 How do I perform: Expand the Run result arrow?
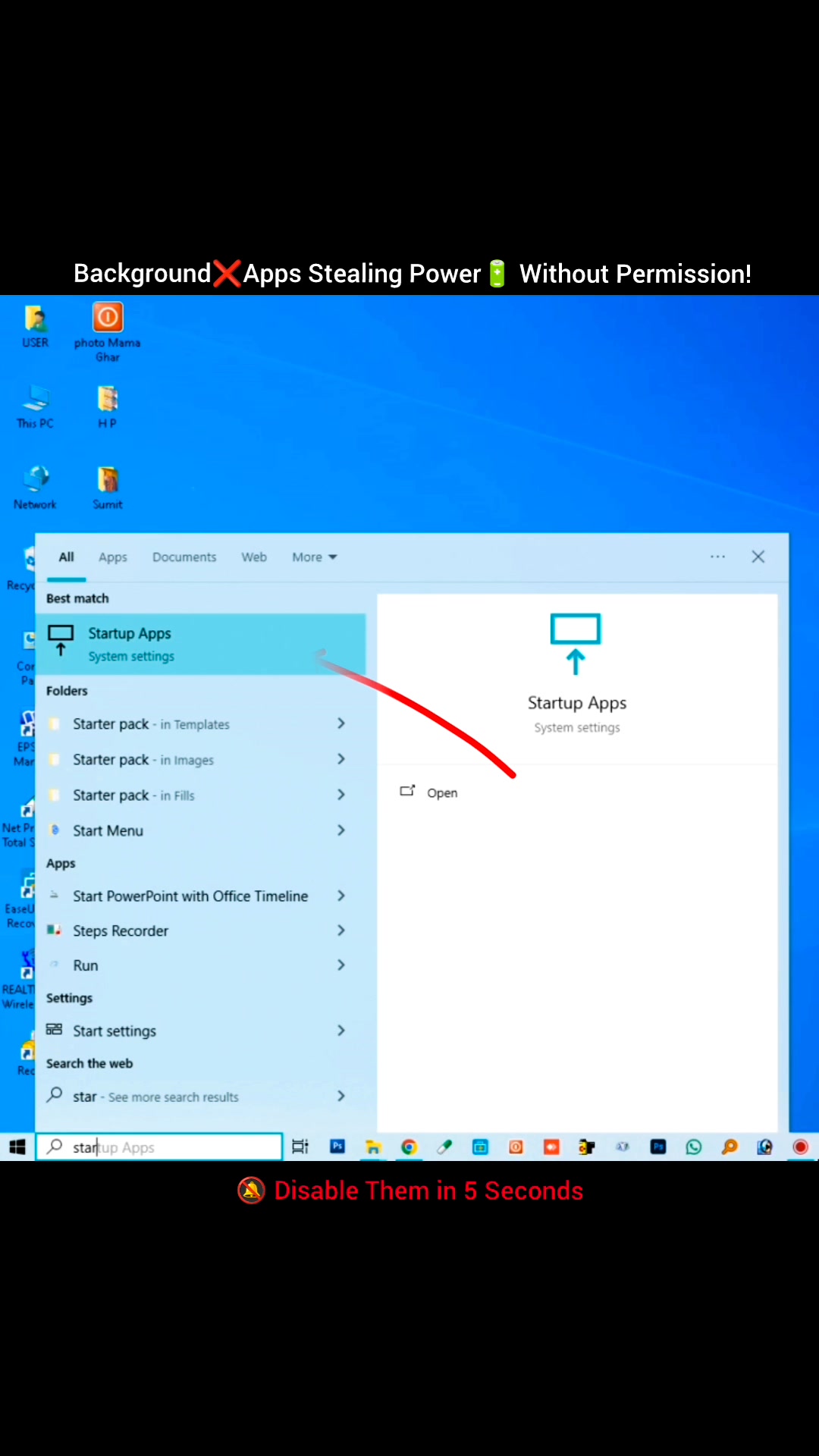click(341, 965)
